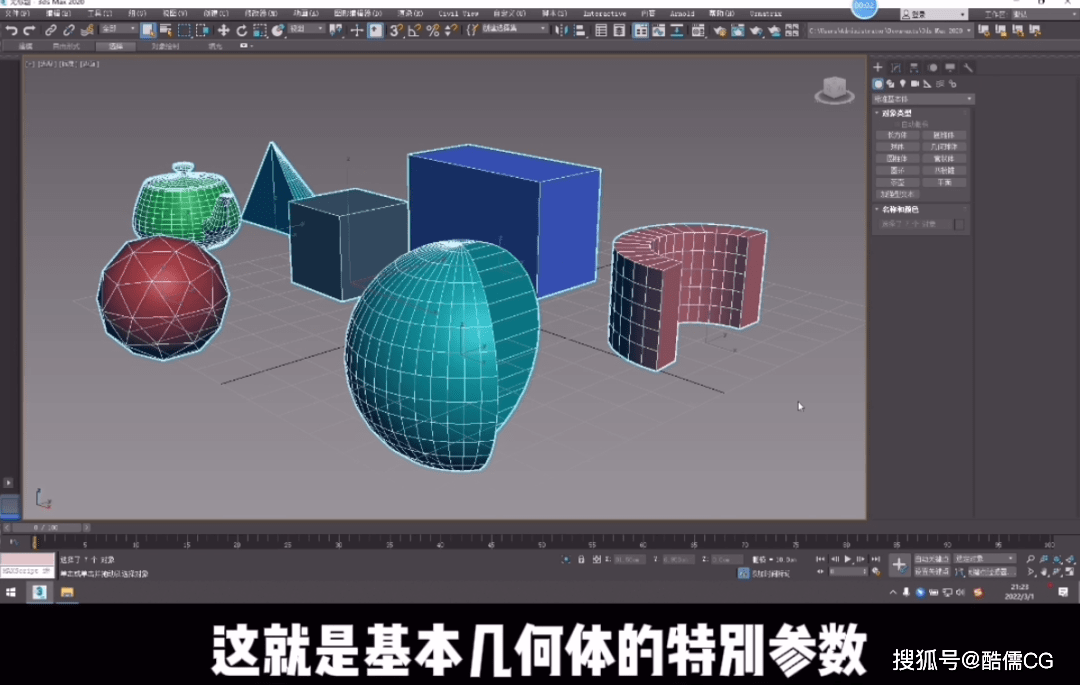Open the 标准基本体 primitive type dropdown

tap(922, 99)
